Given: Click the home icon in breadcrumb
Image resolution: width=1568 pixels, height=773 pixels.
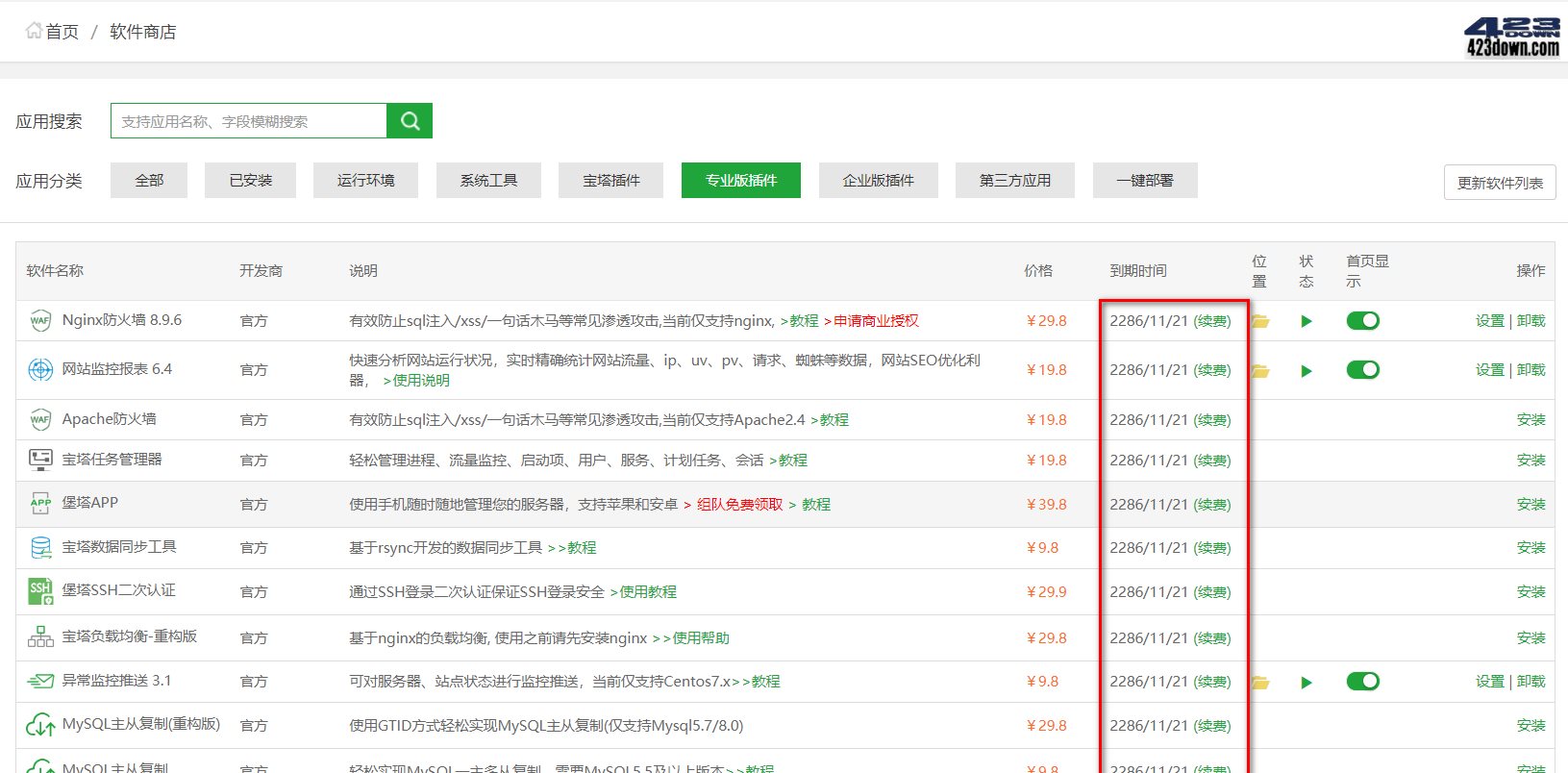Looking at the screenshot, I should [x=34, y=31].
